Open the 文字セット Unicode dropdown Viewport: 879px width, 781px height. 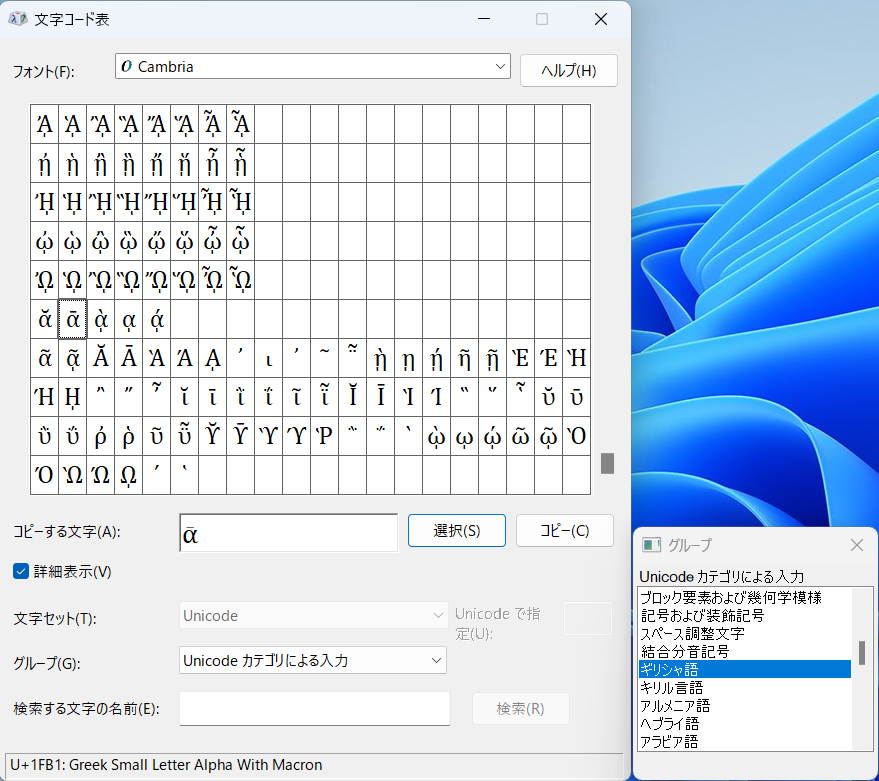coord(313,615)
